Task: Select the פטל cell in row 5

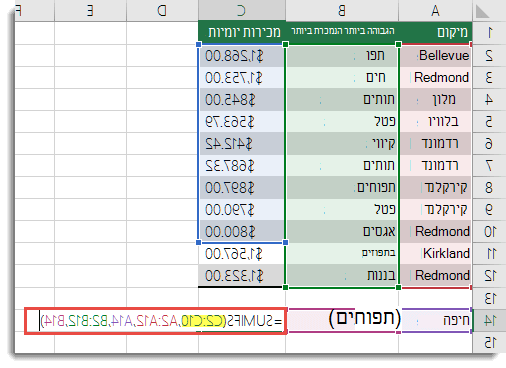Action: [x=342, y=121]
